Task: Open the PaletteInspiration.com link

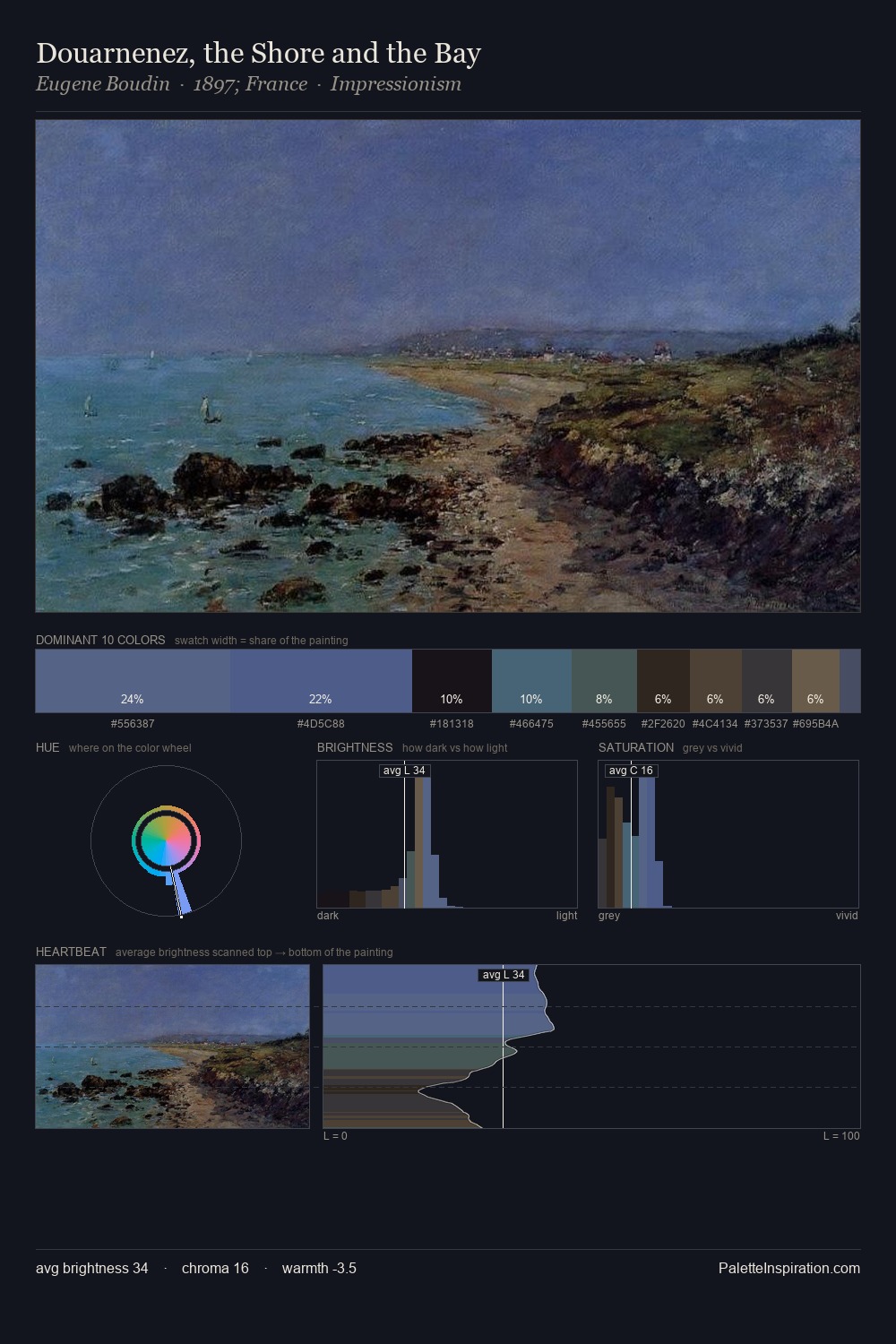Action: click(789, 1268)
